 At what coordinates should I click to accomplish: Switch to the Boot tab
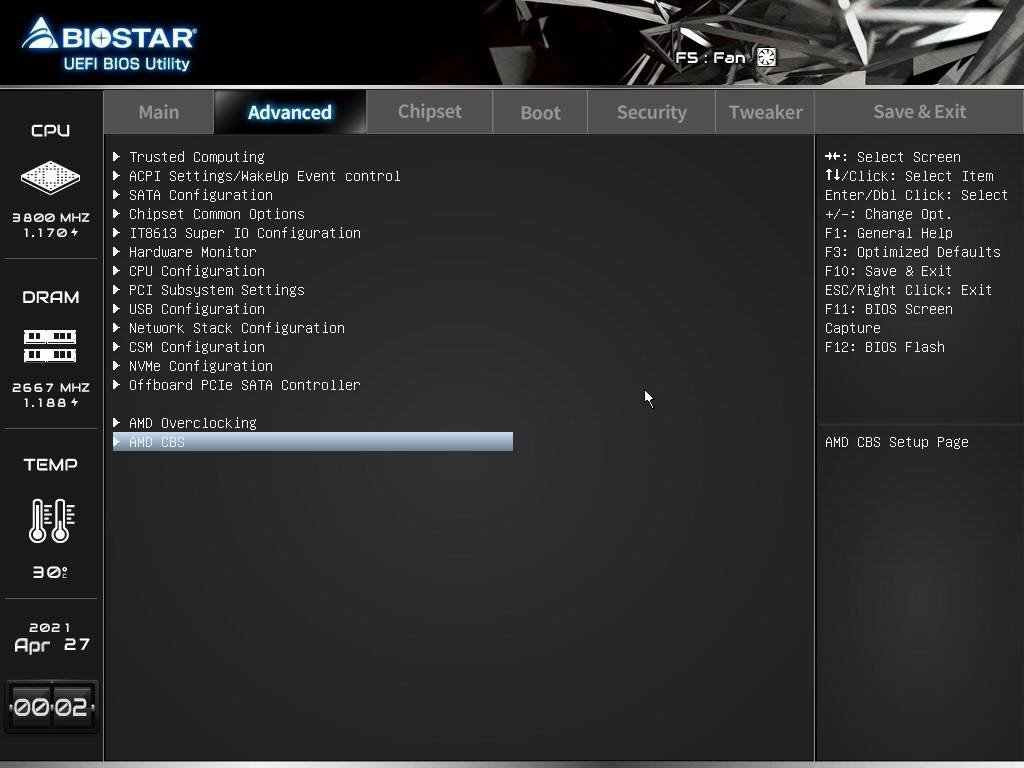pos(540,111)
